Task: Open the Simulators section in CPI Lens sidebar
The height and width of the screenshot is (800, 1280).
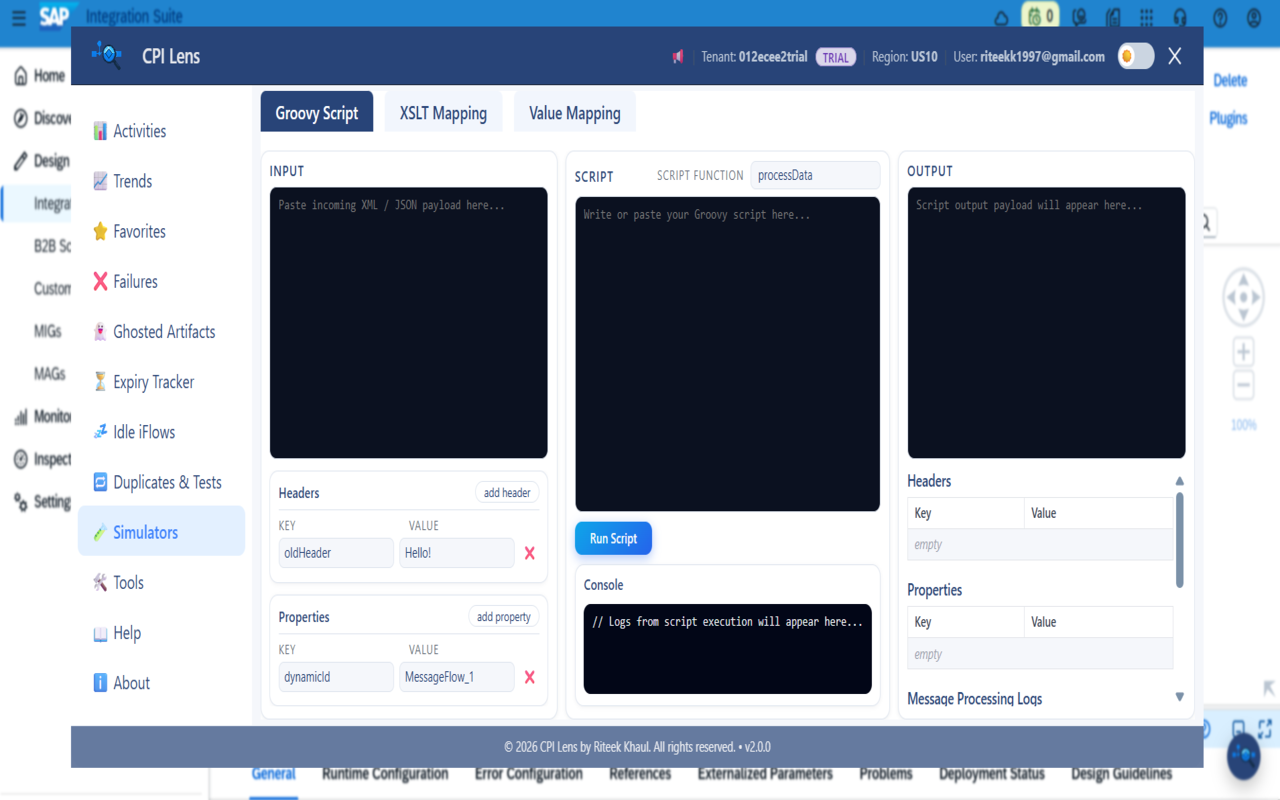Action: click(146, 531)
